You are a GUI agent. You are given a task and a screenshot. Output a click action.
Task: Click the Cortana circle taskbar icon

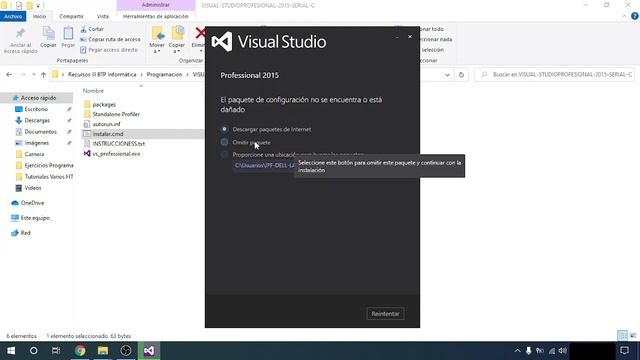33,351
